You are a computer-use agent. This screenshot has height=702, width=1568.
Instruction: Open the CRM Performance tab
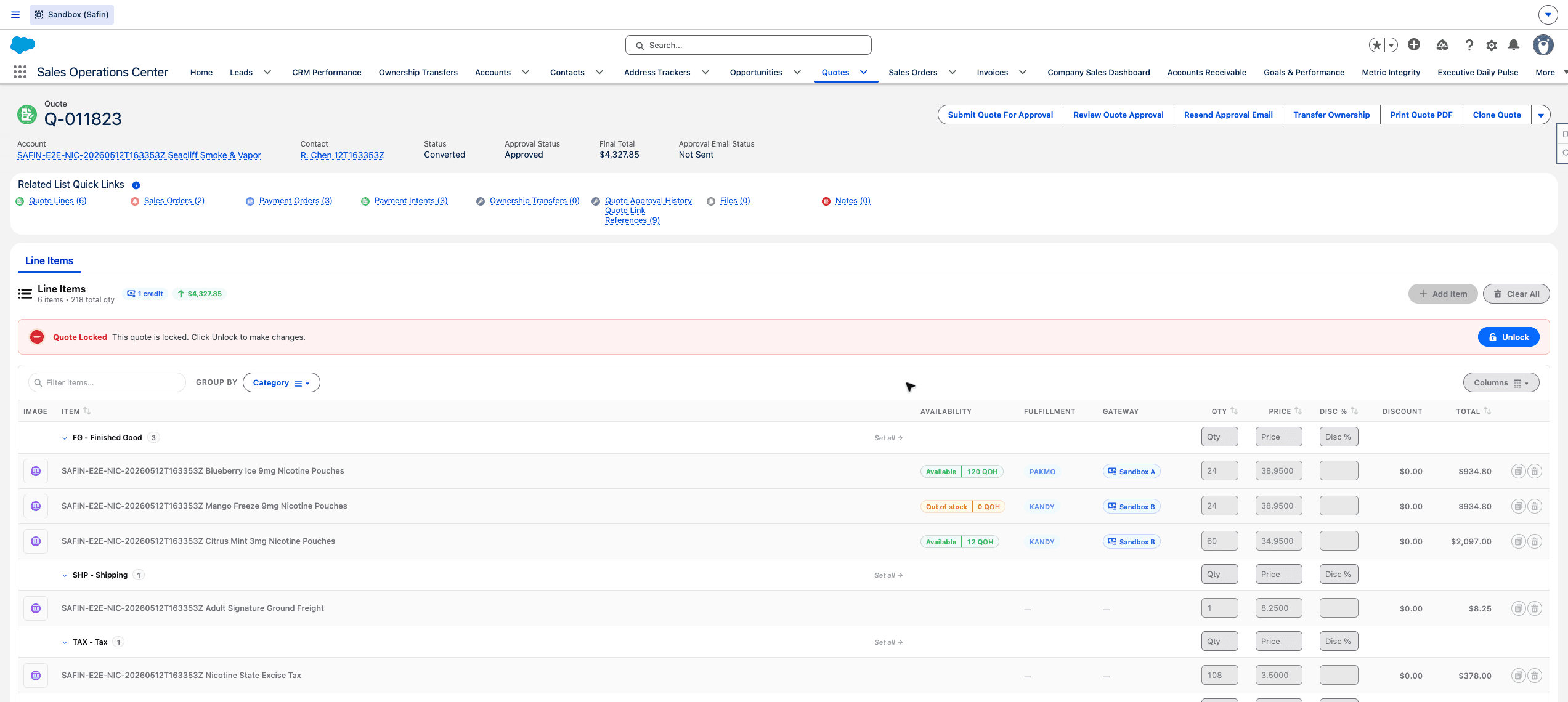pyautogui.click(x=327, y=72)
